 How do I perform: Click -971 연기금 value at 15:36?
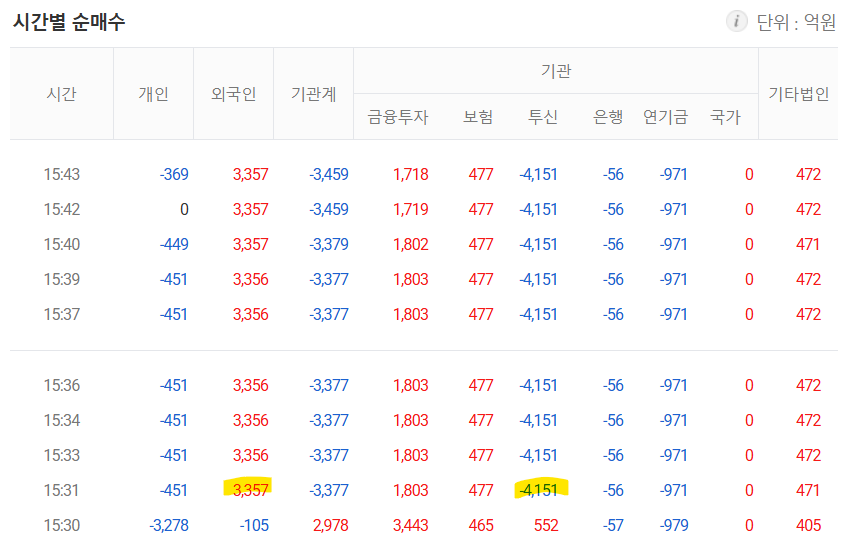click(x=673, y=385)
